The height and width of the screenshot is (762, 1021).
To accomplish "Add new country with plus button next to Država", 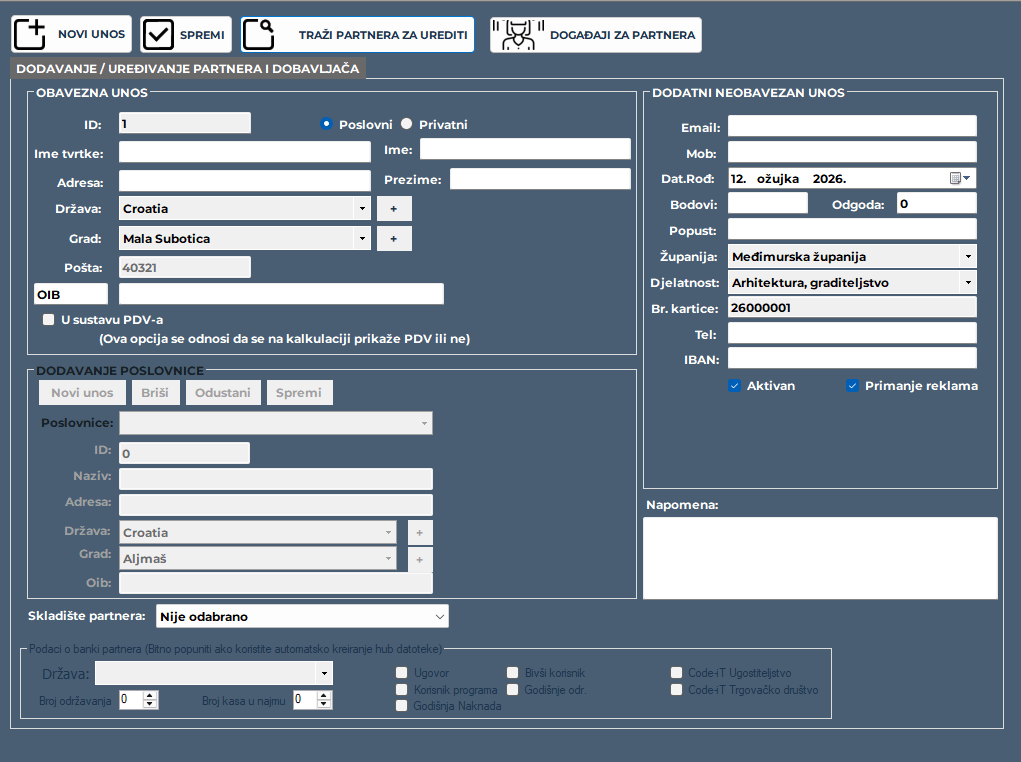I will point(393,209).
